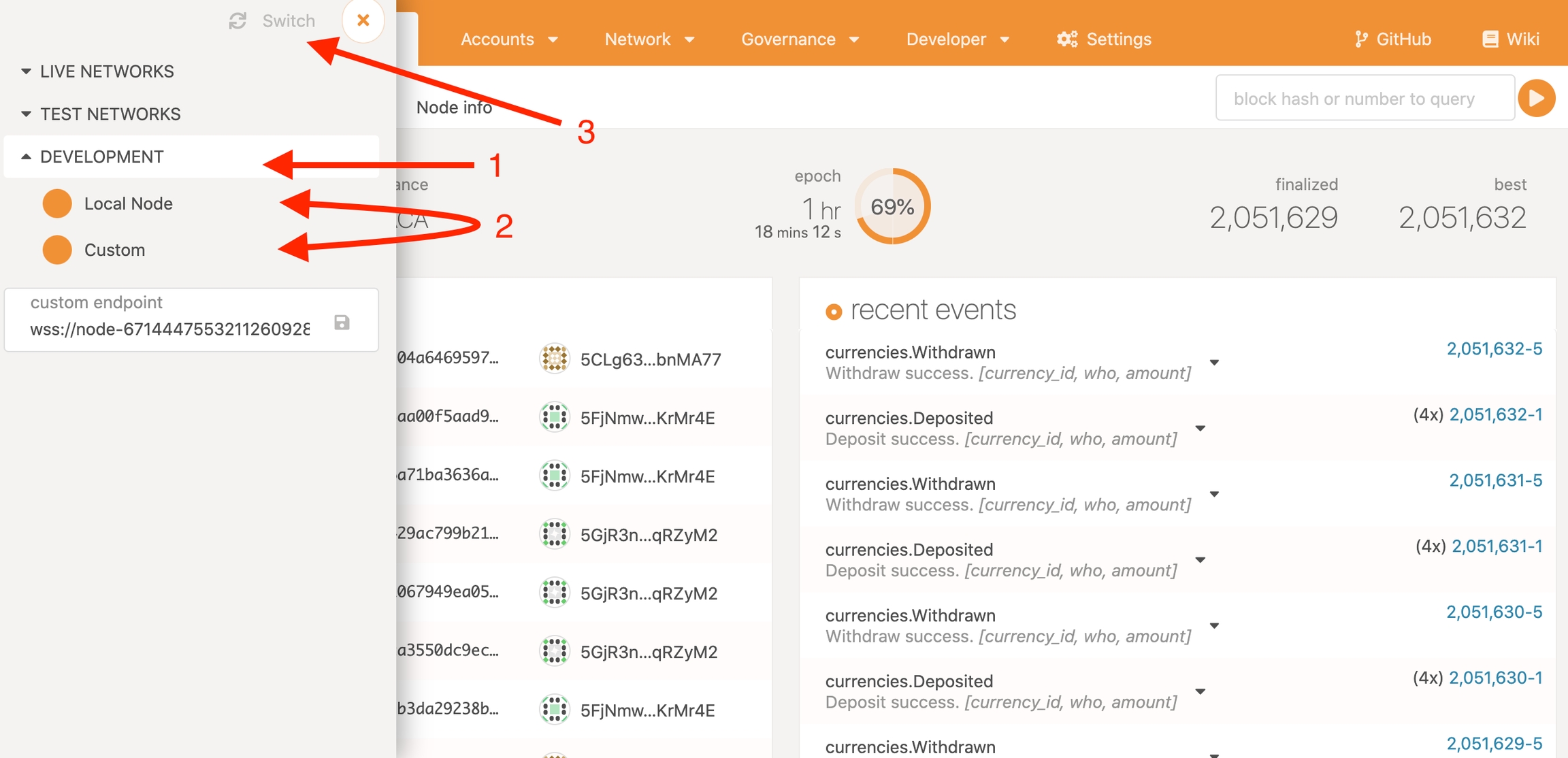The width and height of the screenshot is (1568, 758).
Task: Collapse the DEVELOPMENT network group
Action: 101,156
